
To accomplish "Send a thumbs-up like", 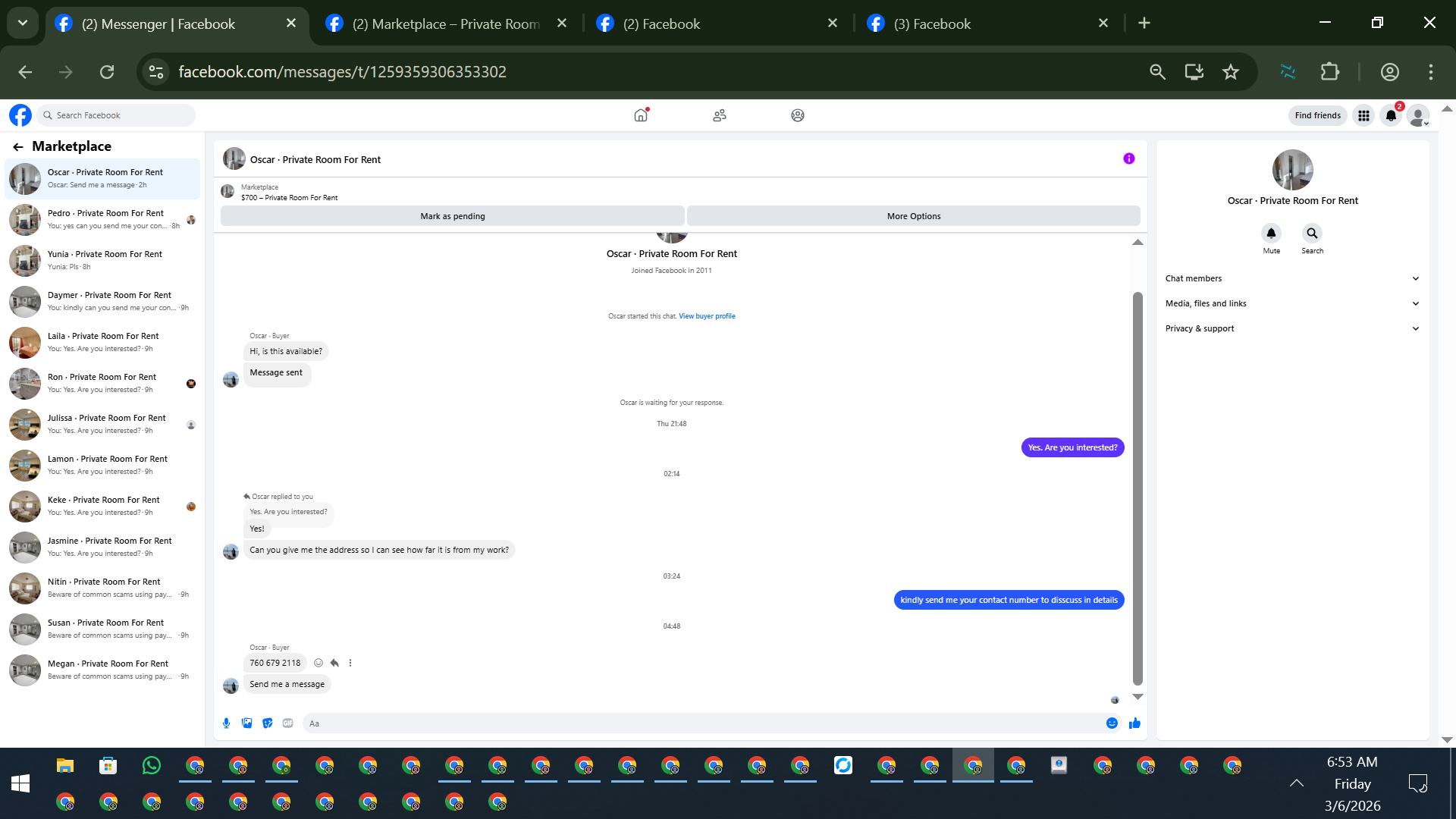I will [x=1134, y=723].
